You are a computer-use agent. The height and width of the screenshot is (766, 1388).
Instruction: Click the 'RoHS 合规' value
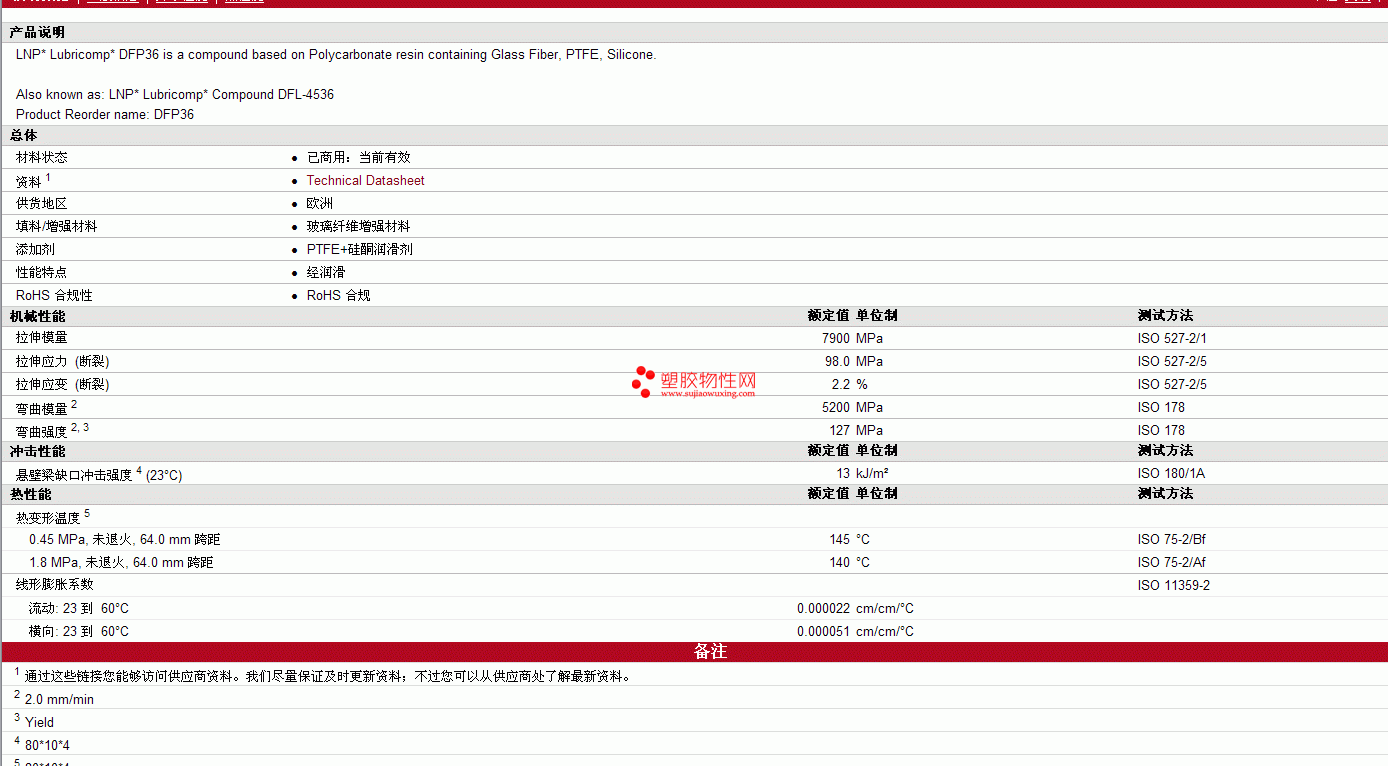click(x=339, y=296)
